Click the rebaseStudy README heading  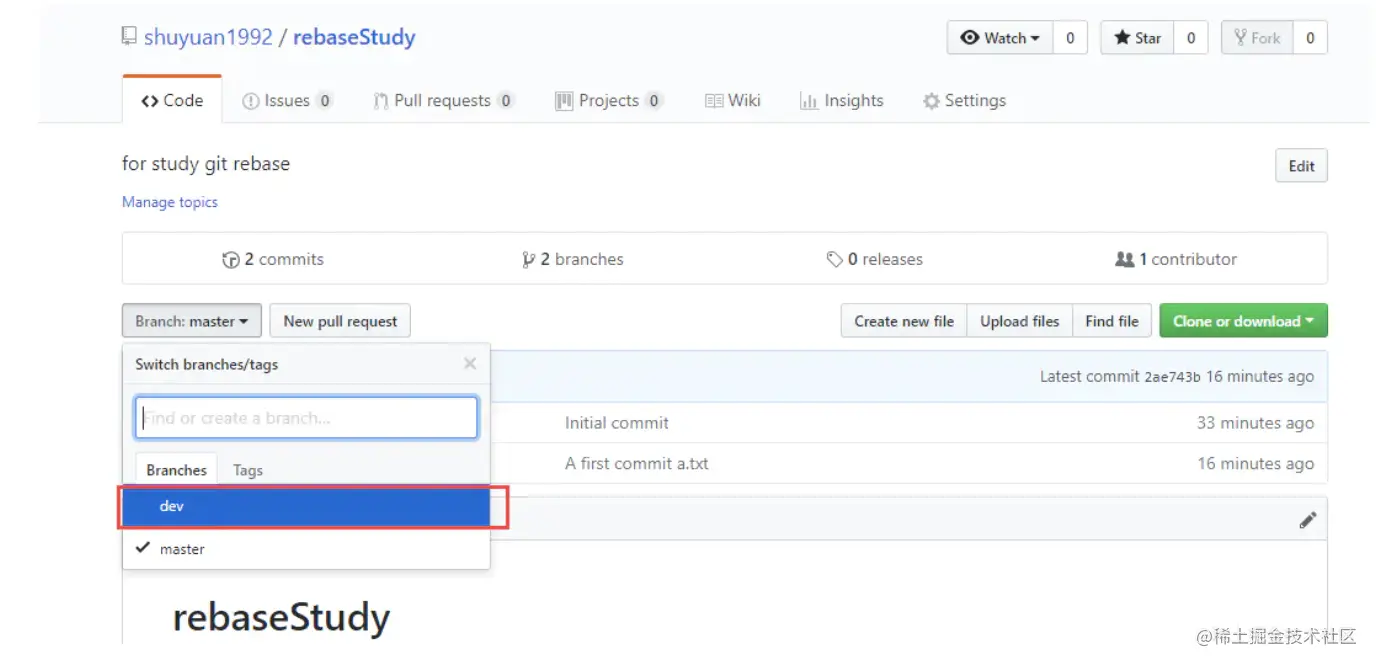pyautogui.click(x=281, y=617)
